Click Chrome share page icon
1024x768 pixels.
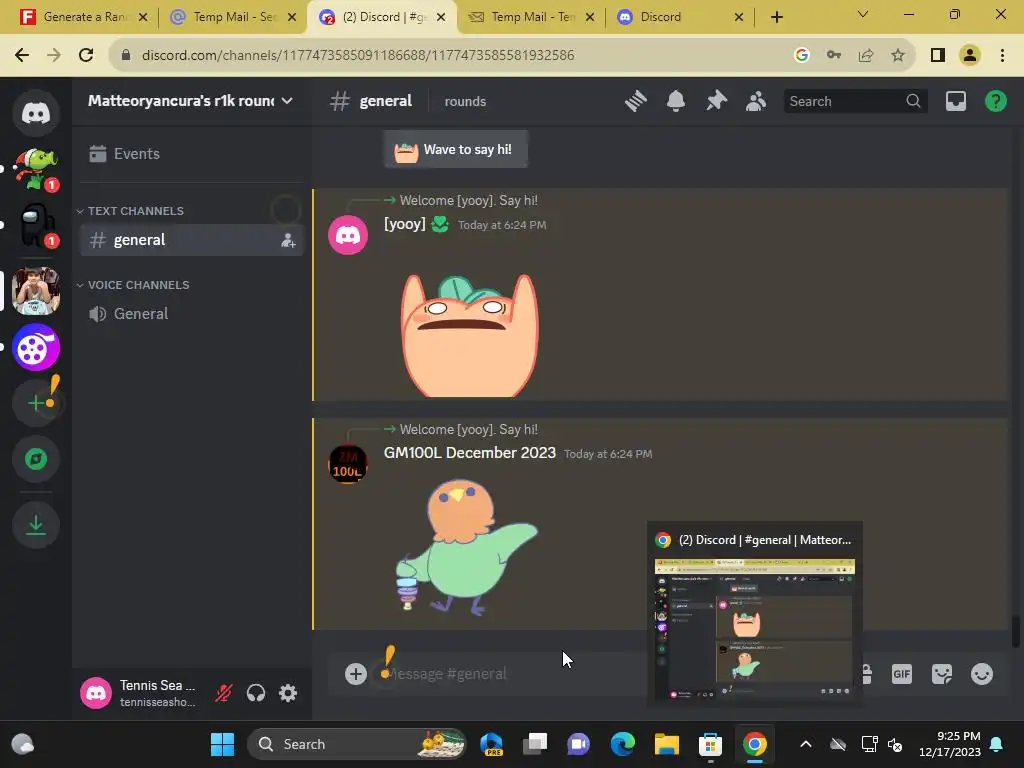point(866,56)
